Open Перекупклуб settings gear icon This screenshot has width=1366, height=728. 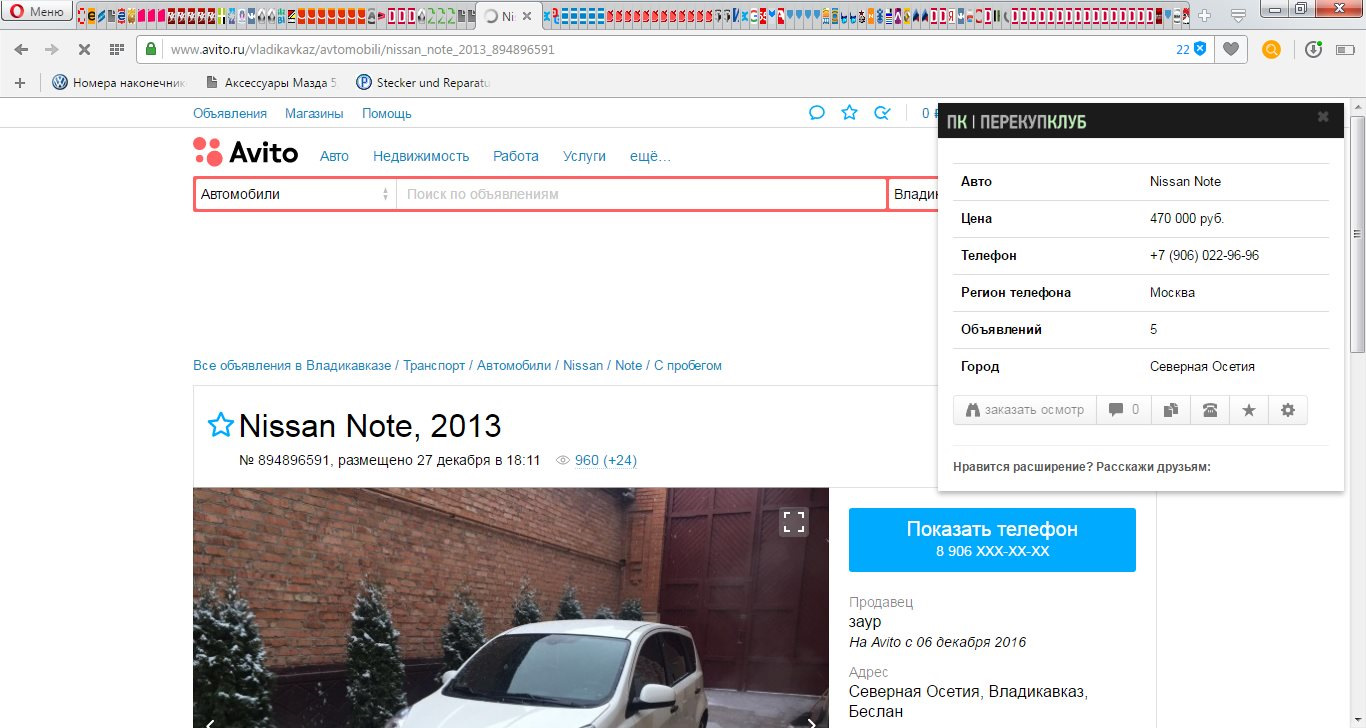click(x=1288, y=410)
